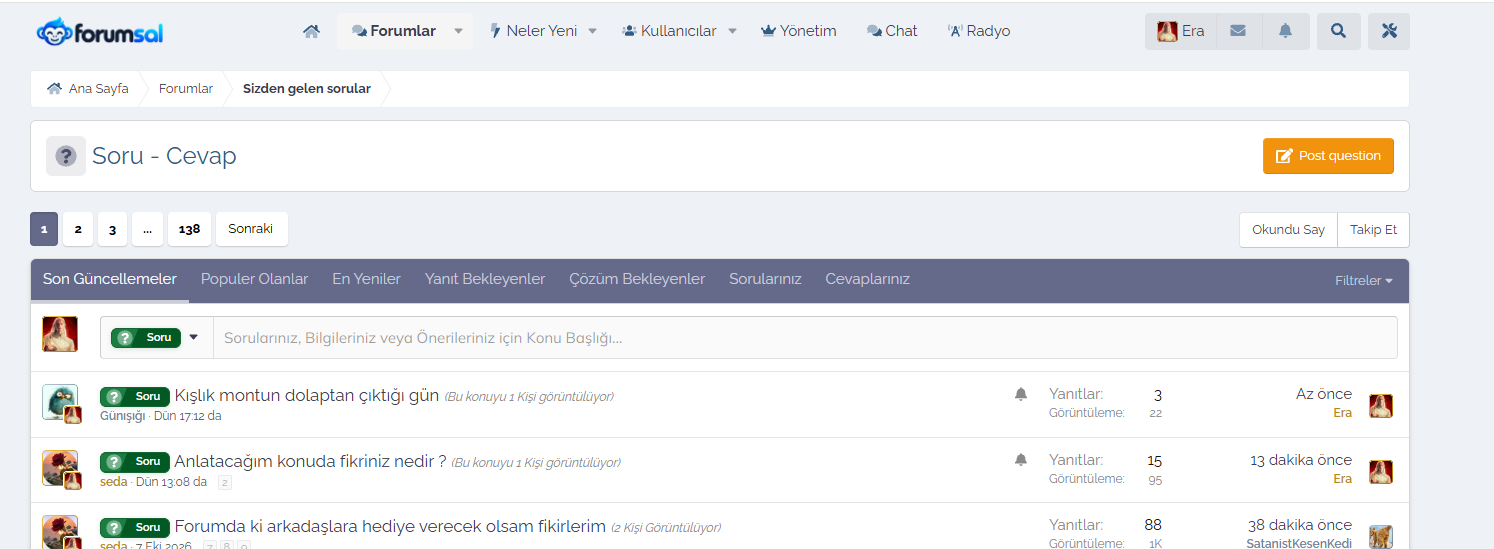The image size is (1494, 549).
Task: Expand the Neler Yeni dropdown arrow
Action: point(592,31)
